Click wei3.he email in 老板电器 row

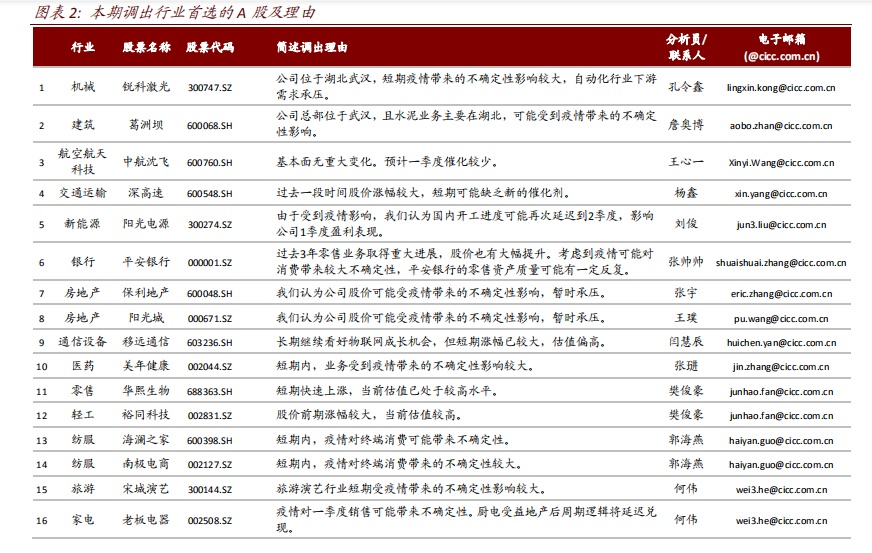pyautogui.click(x=781, y=521)
